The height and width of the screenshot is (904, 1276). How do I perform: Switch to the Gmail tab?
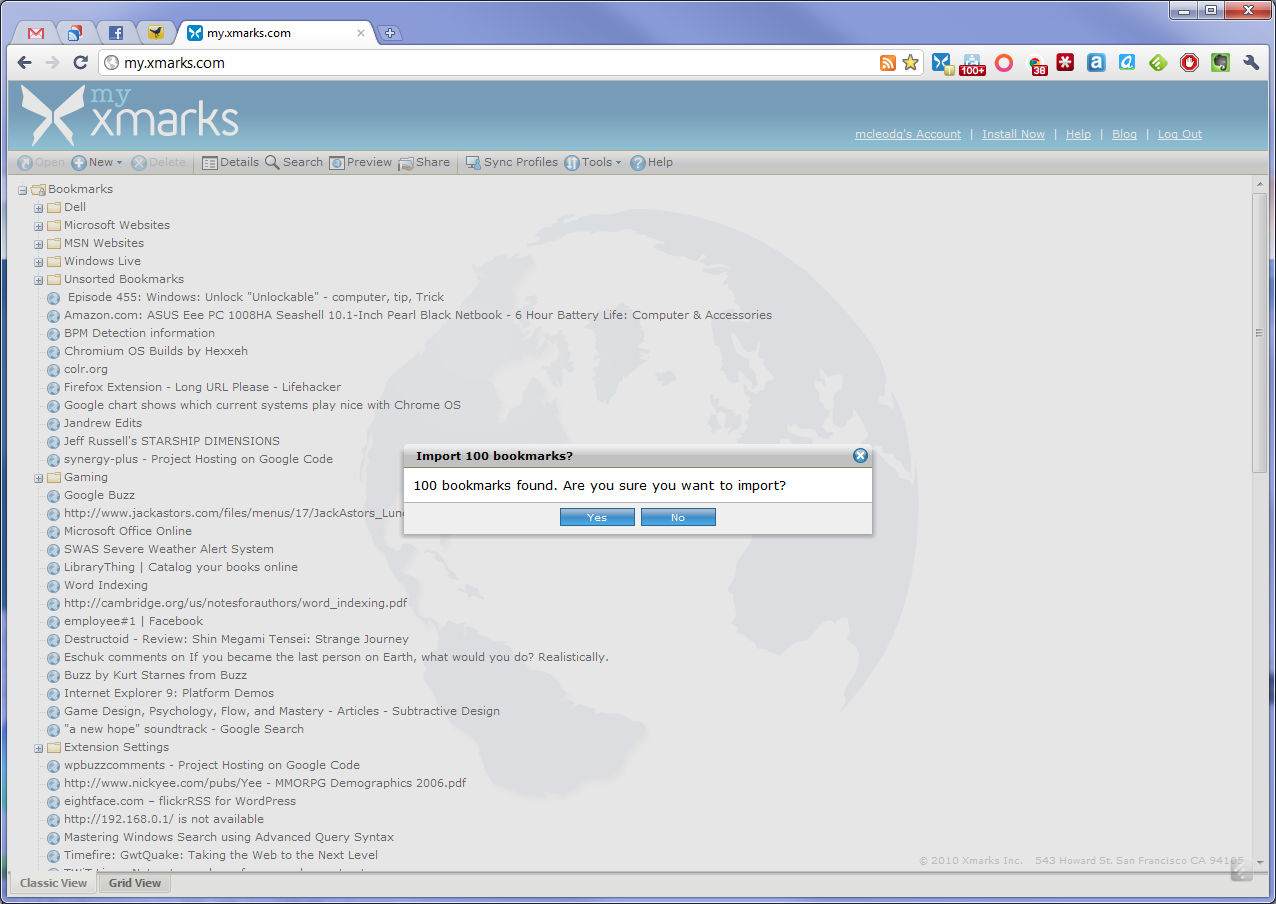click(36, 33)
